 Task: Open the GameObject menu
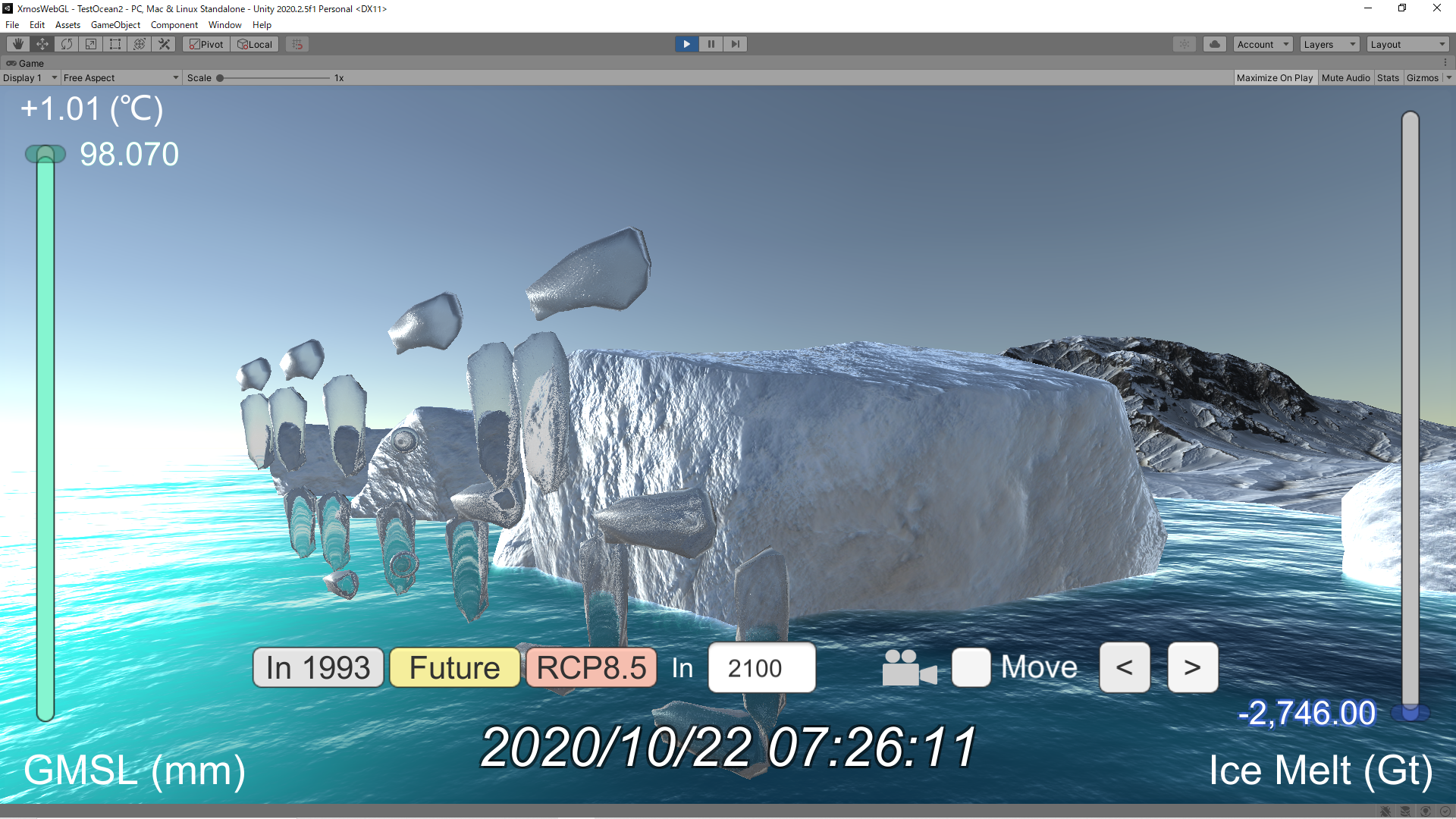pyautogui.click(x=115, y=25)
